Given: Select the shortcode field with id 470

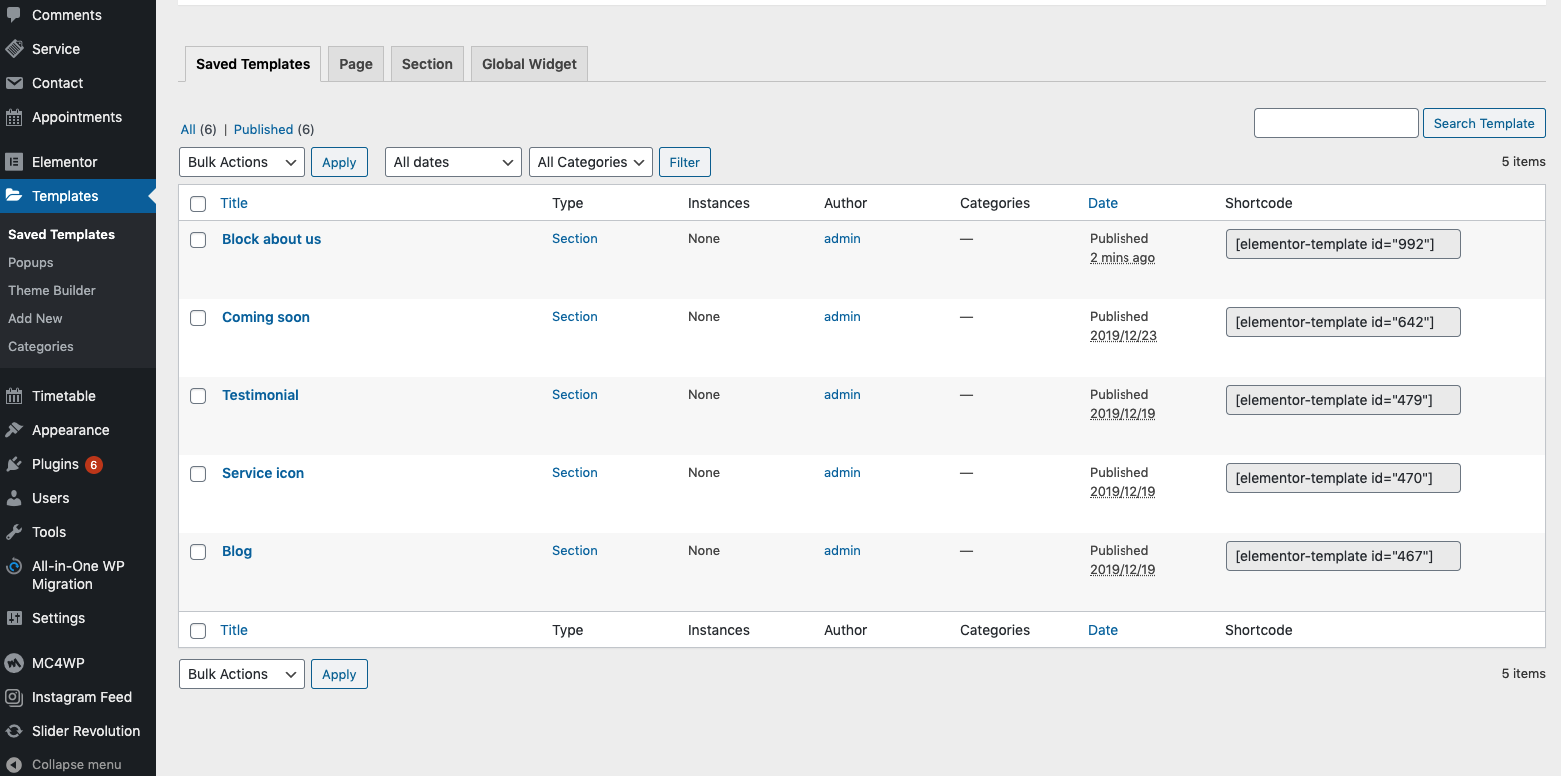Looking at the screenshot, I should (x=1343, y=478).
